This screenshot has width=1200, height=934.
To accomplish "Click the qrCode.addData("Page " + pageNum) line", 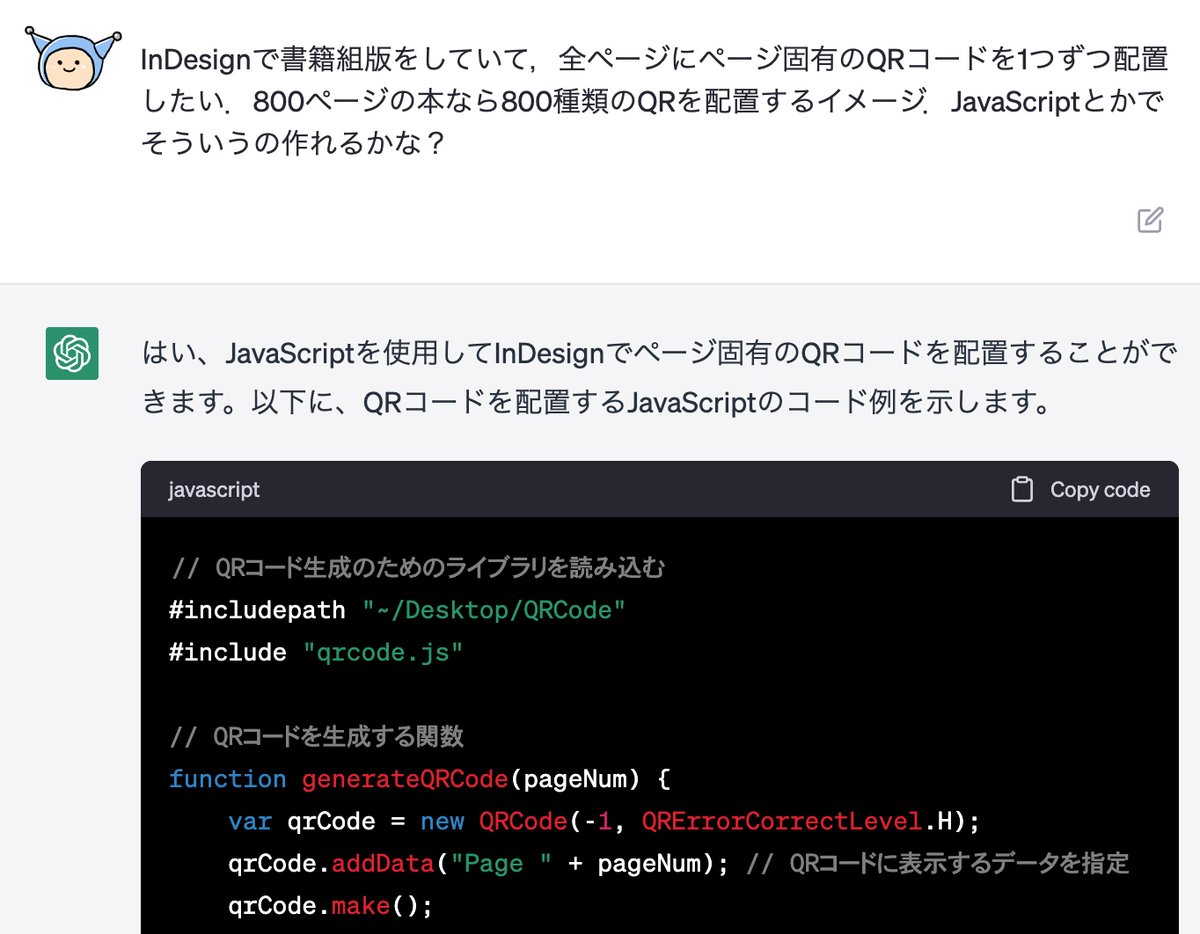I will pos(478,862).
